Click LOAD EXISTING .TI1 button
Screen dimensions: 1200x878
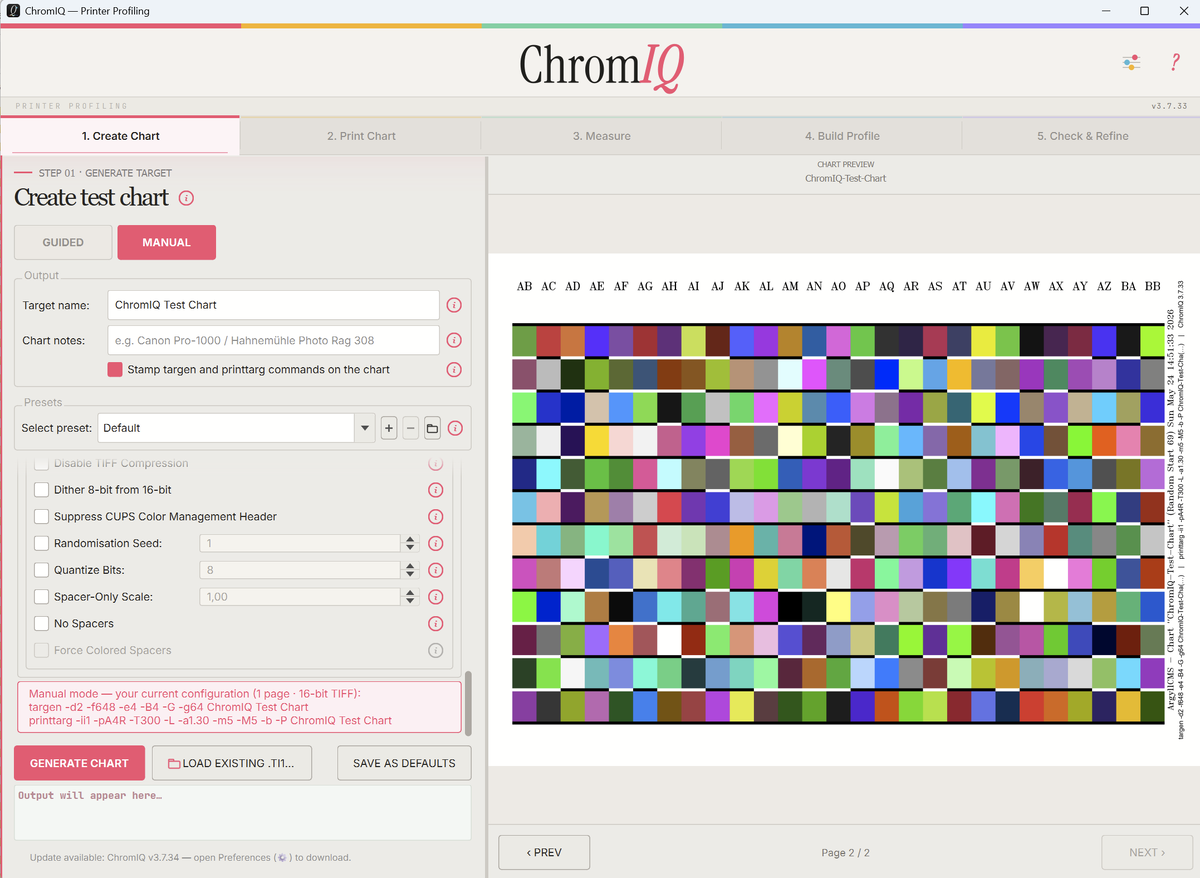[231, 763]
